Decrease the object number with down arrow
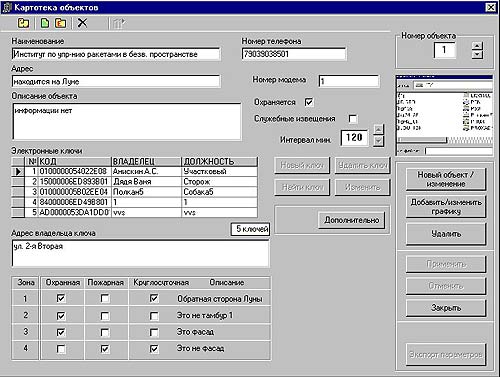This screenshot has width=500, height=377. tap(477, 55)
